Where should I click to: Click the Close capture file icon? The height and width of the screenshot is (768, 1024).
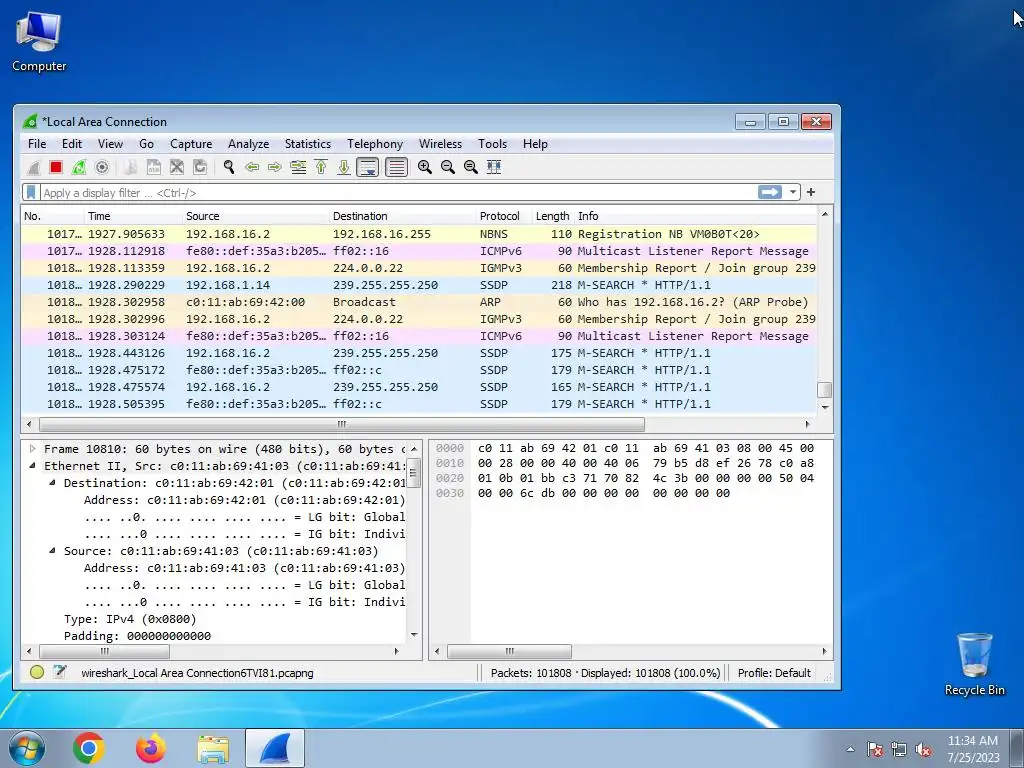[177, 168]
